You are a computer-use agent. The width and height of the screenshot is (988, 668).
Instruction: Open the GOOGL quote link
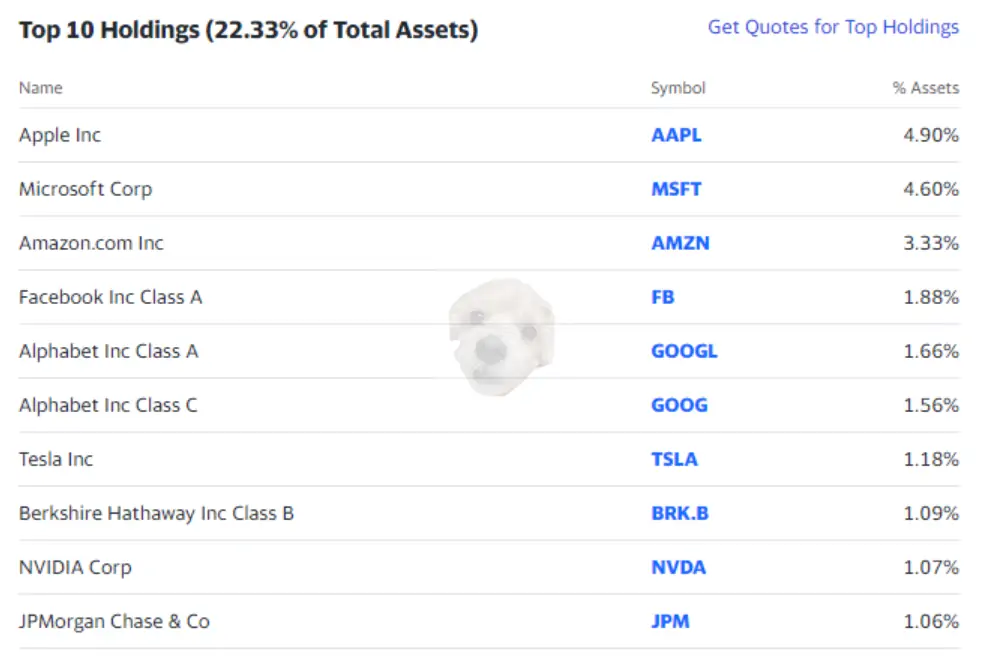coord(684,351)
